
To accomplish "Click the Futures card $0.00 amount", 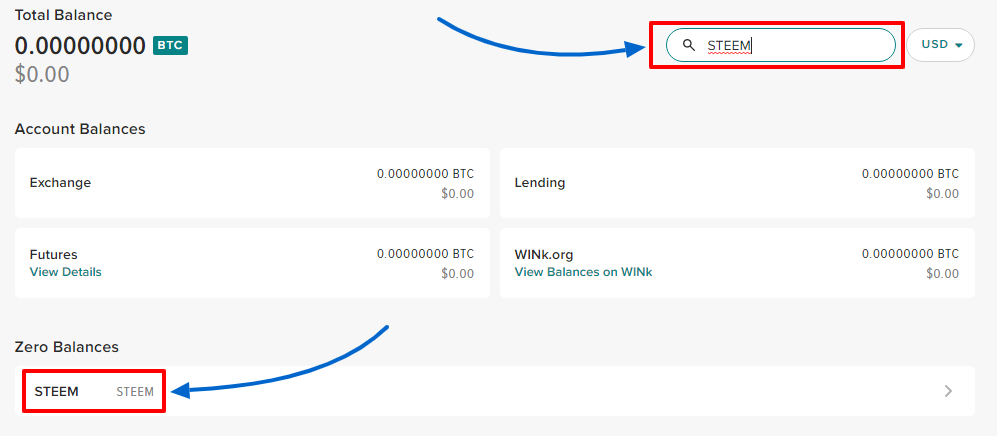I will click(x=458, y=274).
